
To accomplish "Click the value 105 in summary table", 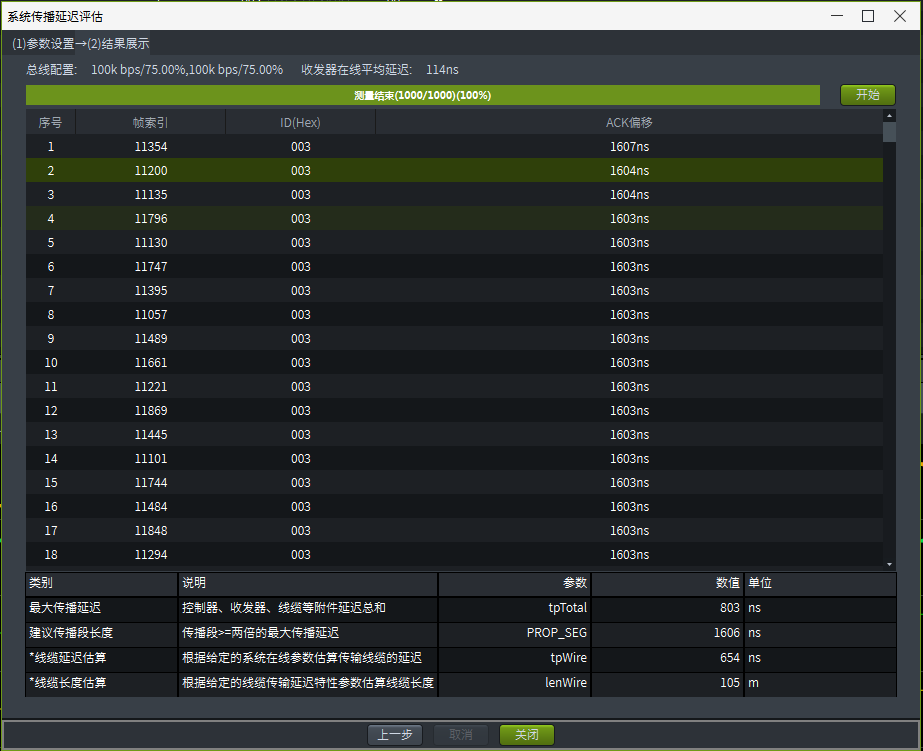I will [x=668, y=683].
